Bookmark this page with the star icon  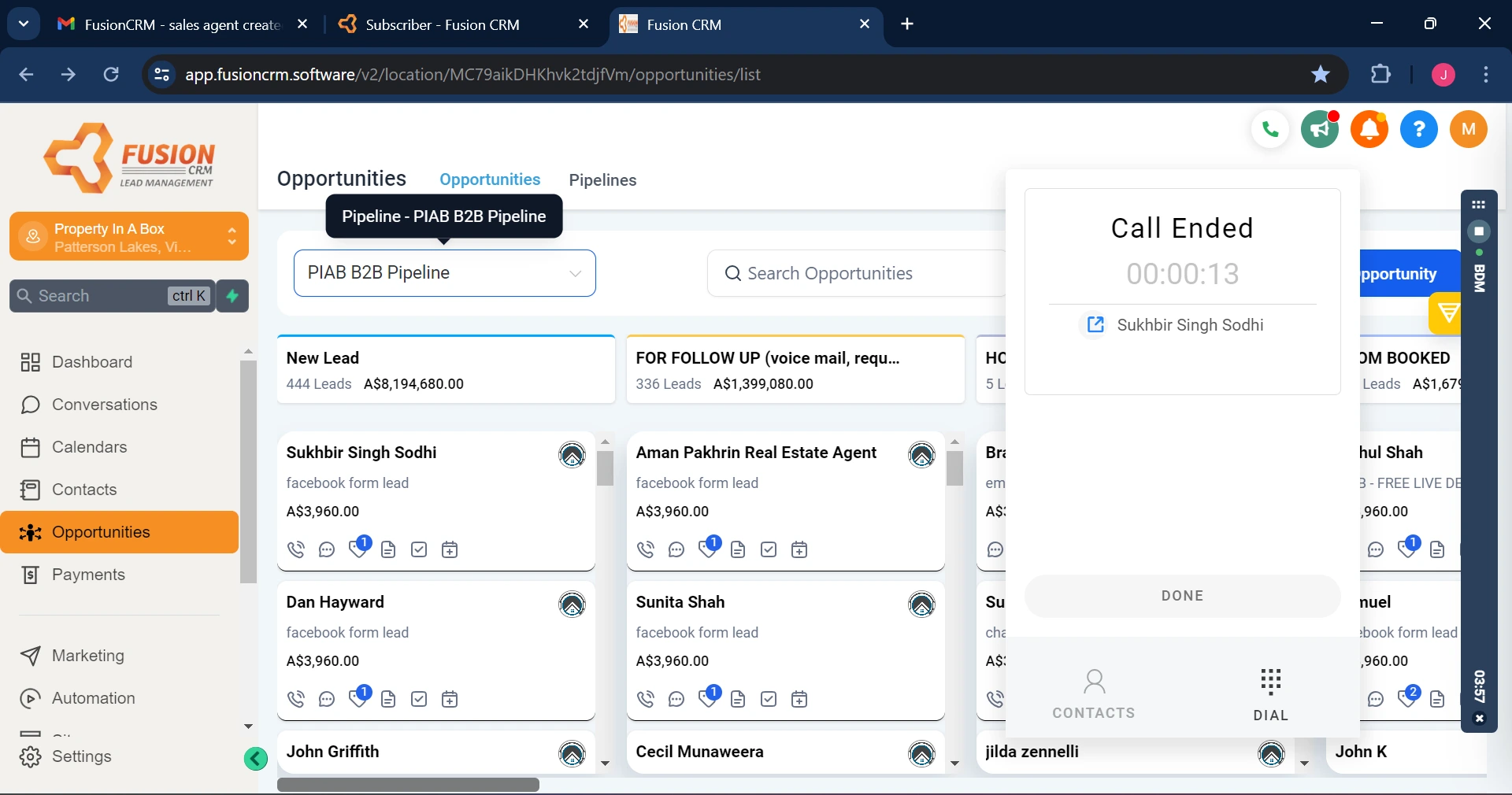(1321, 75)
